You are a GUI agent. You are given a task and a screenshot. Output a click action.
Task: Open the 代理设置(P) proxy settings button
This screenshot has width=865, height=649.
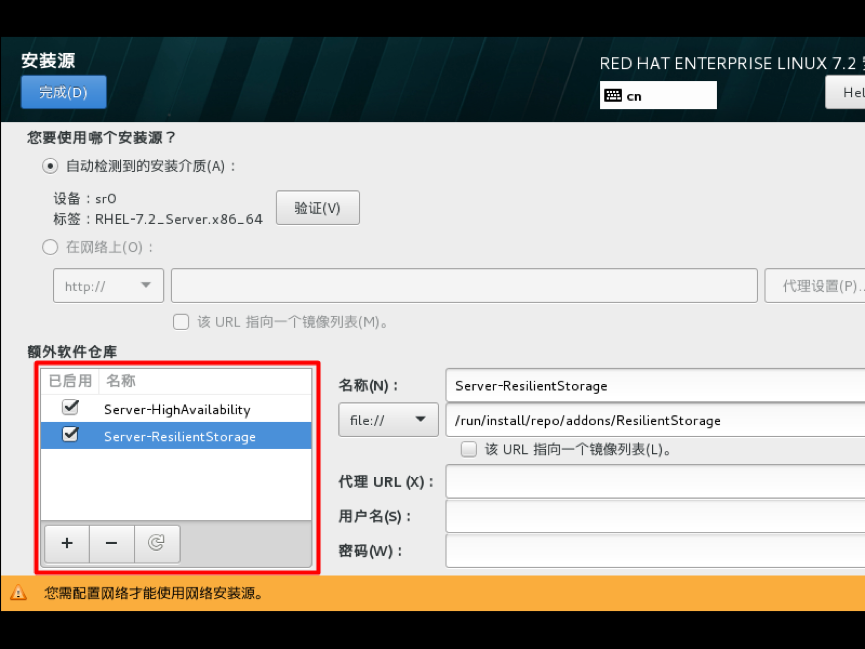(x=815, y=285)
